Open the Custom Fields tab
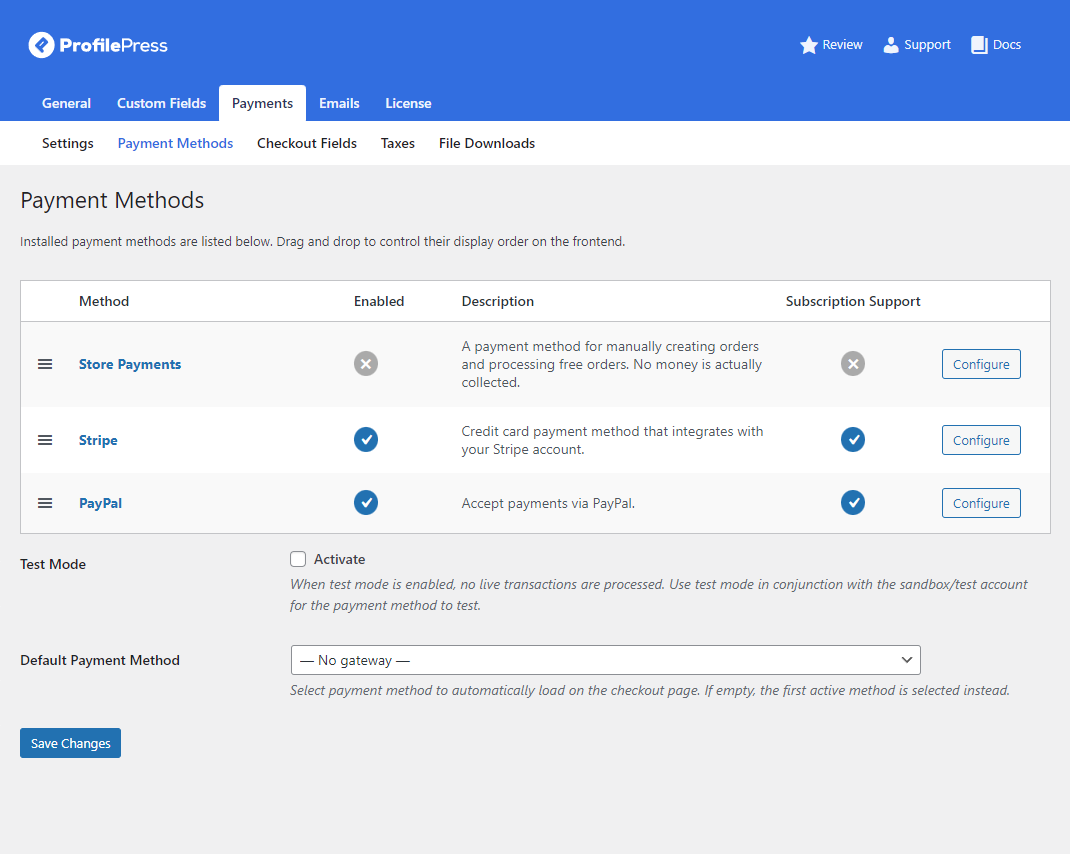 click(161, 103)
